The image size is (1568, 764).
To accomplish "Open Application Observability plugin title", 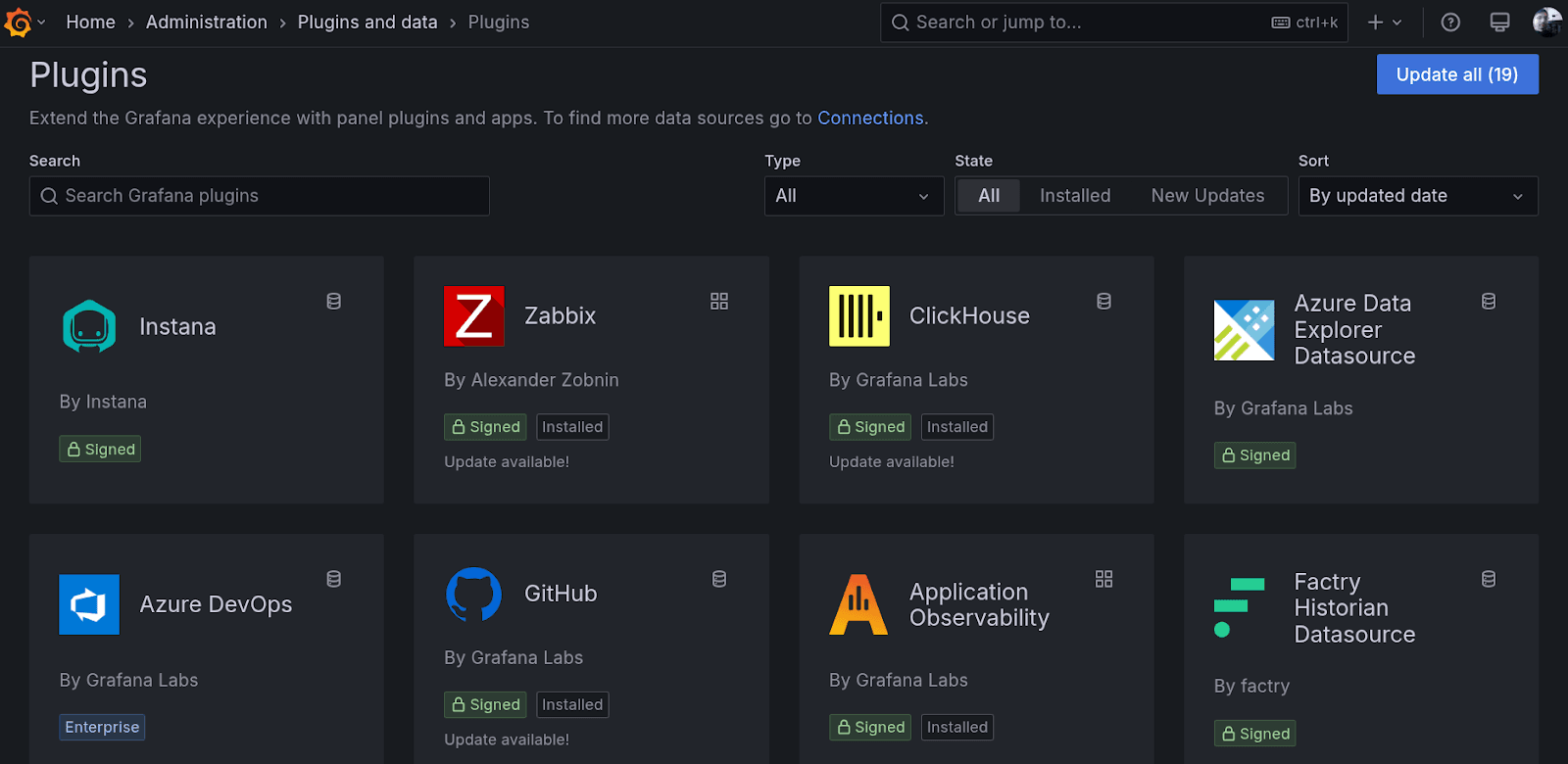I will [x=979, y=604].
